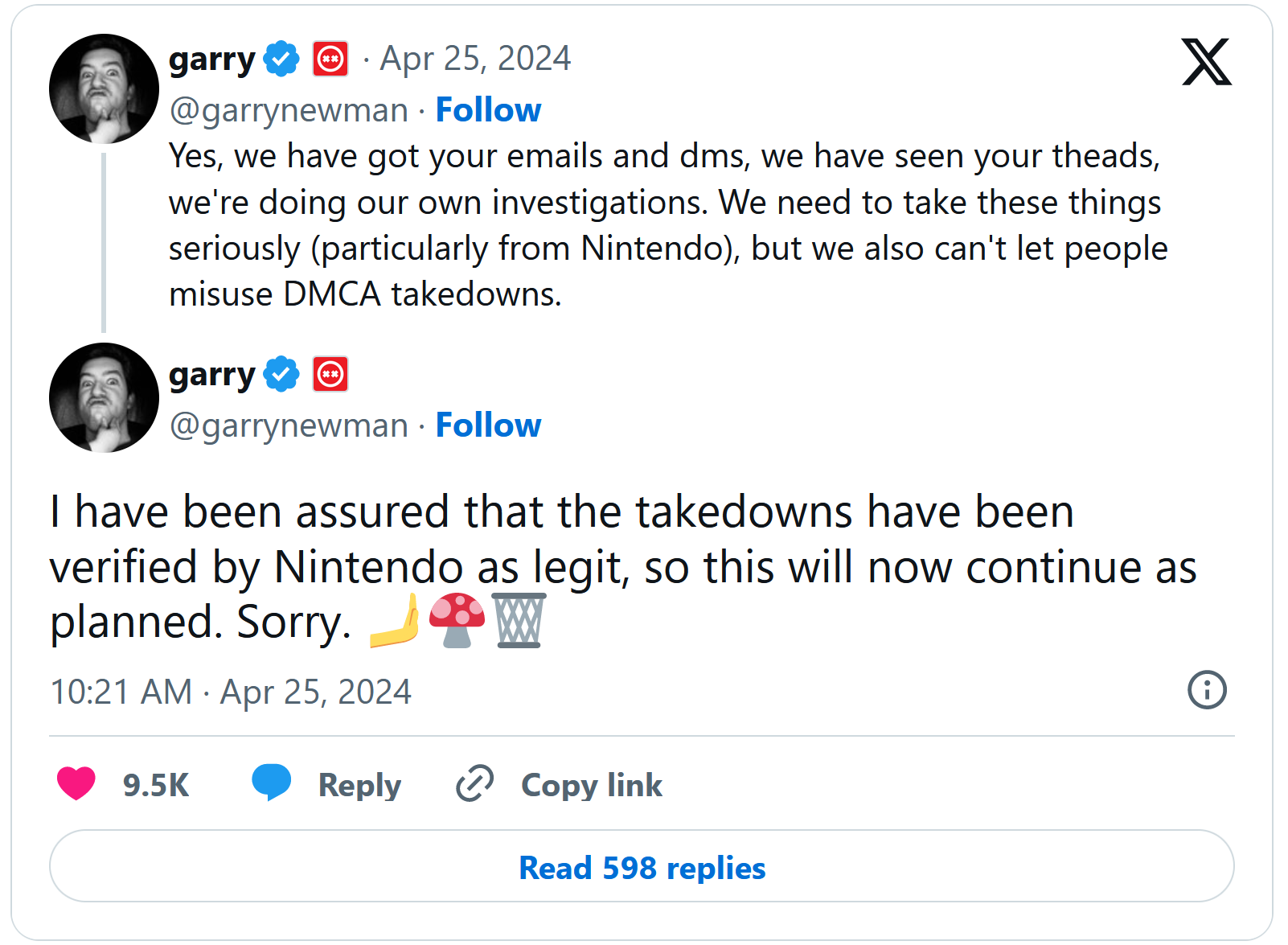Click the Reply label

click(x=361, y=783)
